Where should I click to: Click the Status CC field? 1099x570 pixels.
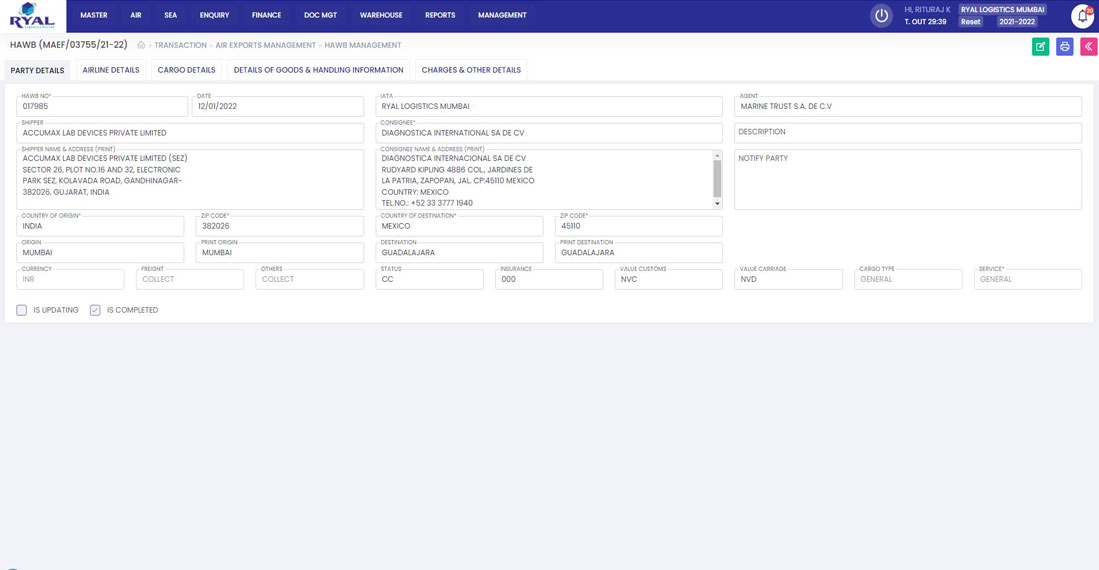tap(430, 279)
